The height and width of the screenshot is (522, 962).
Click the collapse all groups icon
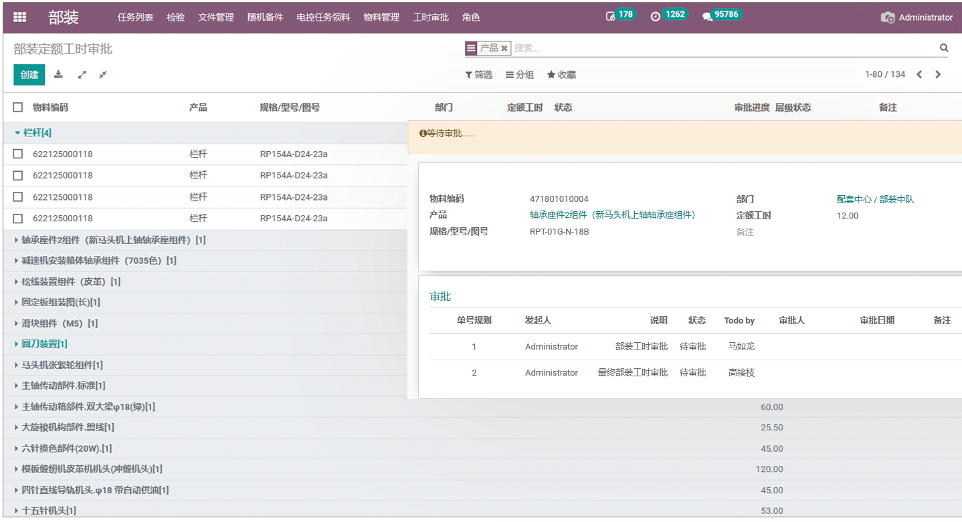click(x=103, y=75)
